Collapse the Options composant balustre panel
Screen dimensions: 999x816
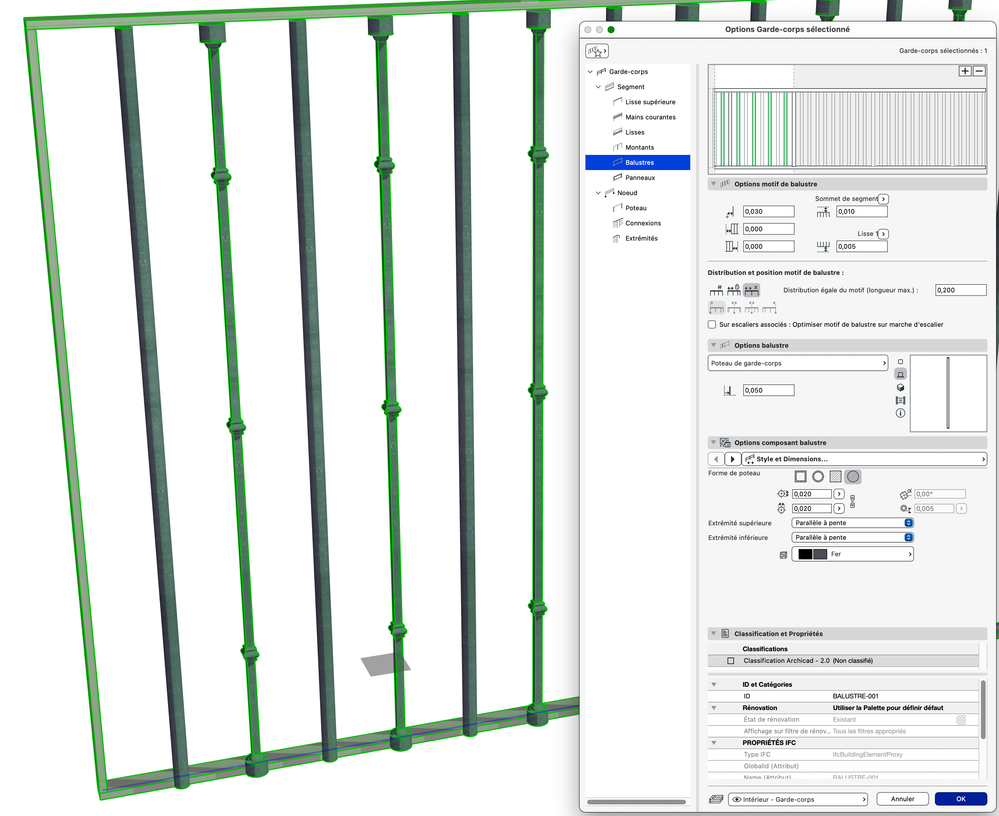[714, 443]
